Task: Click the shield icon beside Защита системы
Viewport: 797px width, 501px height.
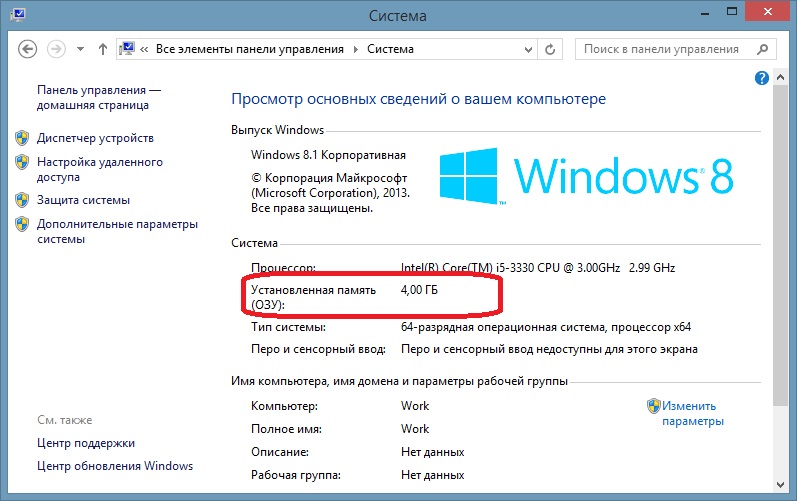Action: pyautogui.click(x=22, y=200)
